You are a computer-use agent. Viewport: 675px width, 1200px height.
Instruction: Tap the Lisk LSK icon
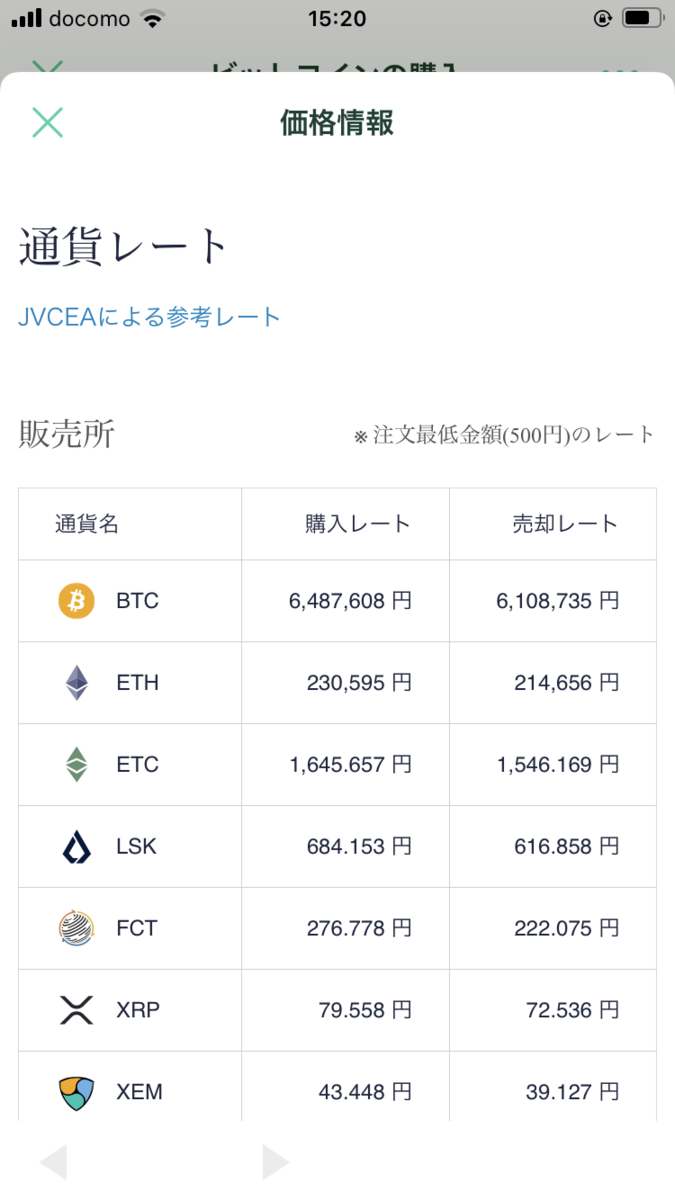point(76,847)
